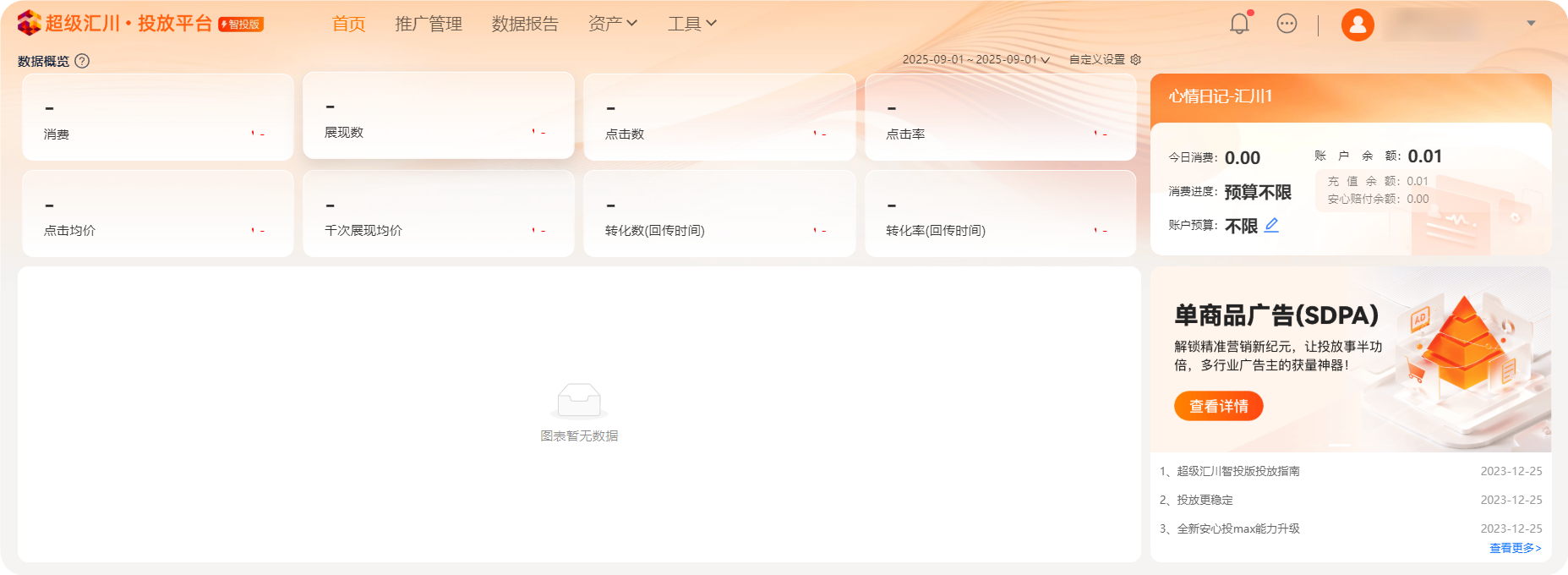Click the 智投版 badge
This screenshot has width=1568, height=575.
(x=241, y=25)
